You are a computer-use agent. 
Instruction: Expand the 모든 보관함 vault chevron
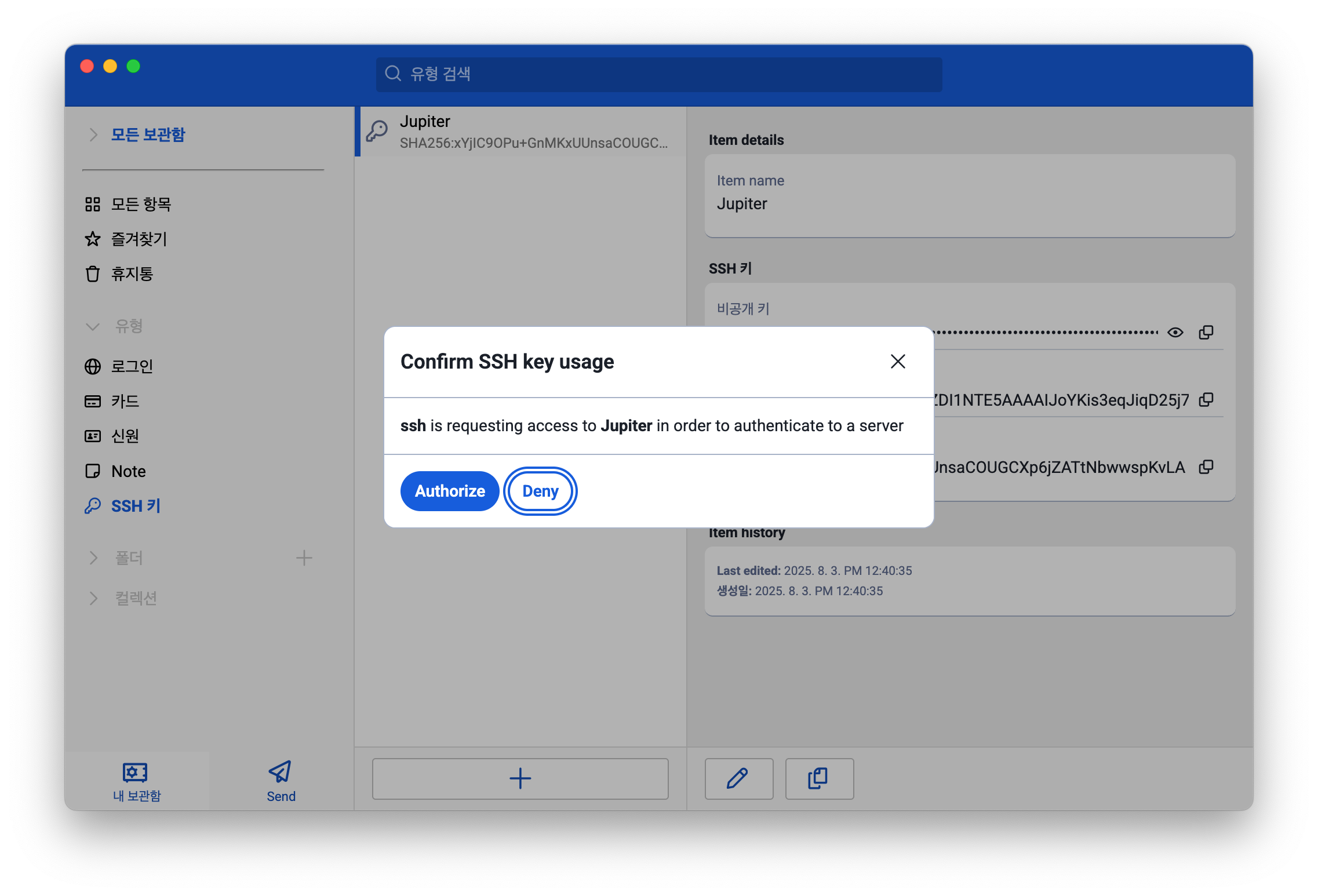(93, 134)
